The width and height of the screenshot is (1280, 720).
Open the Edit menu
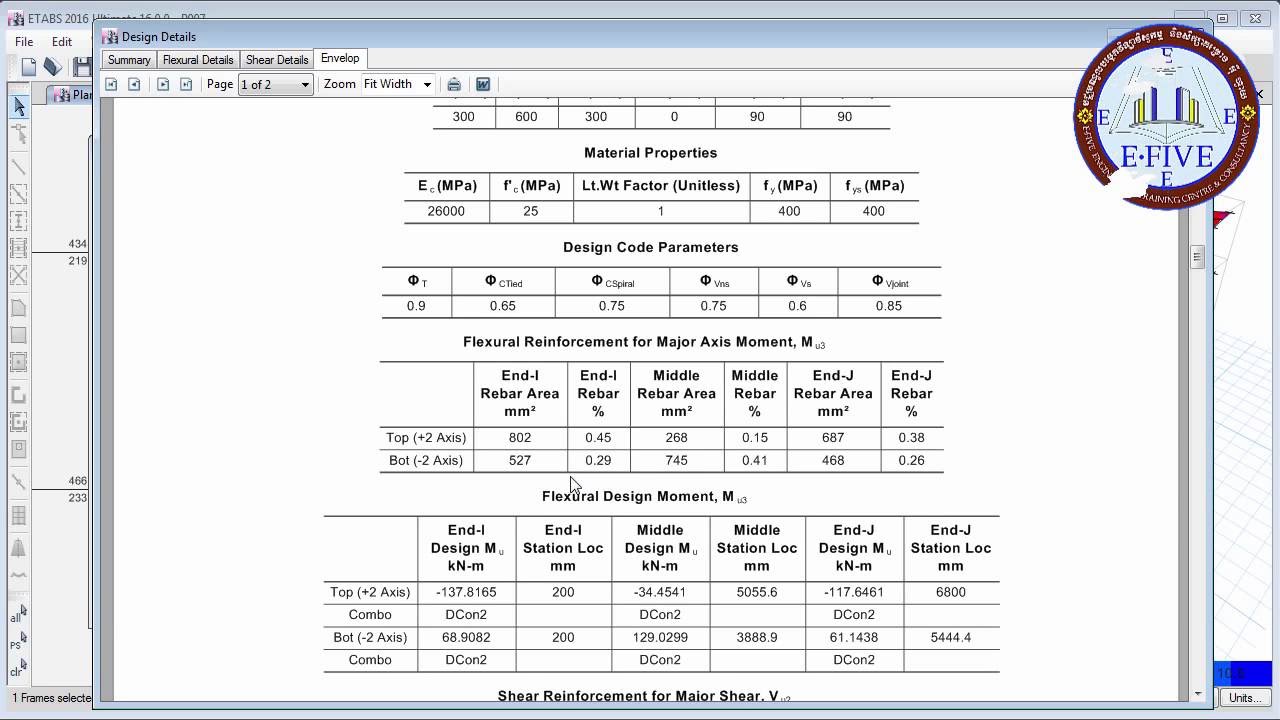[x=62, y=42]
